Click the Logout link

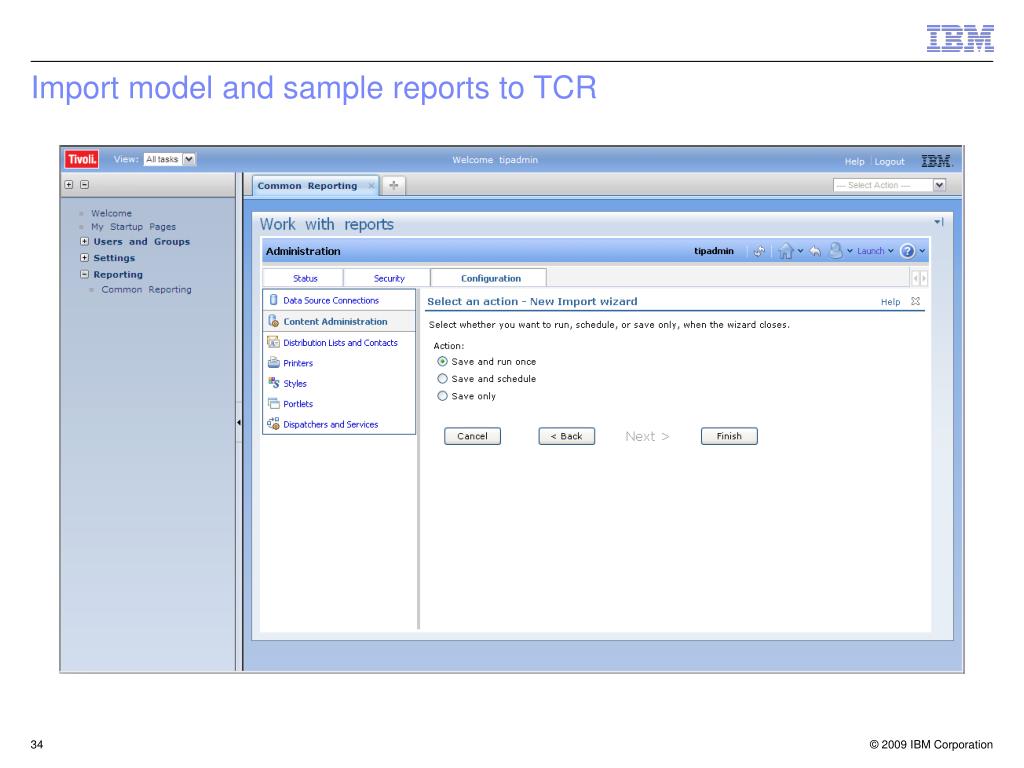click(889, 161)
